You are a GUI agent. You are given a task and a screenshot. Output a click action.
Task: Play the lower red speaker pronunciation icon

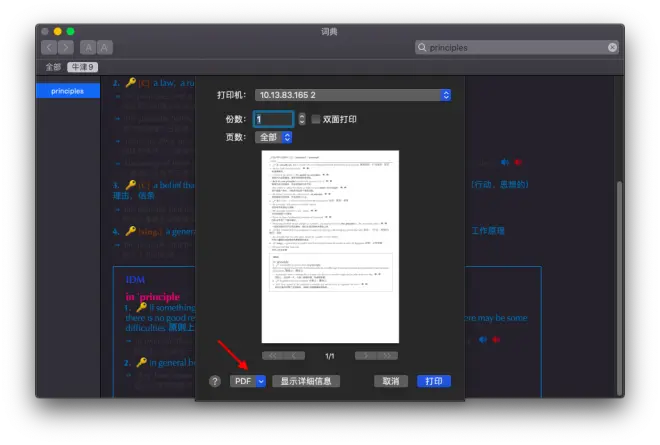(x=496, y=339)
